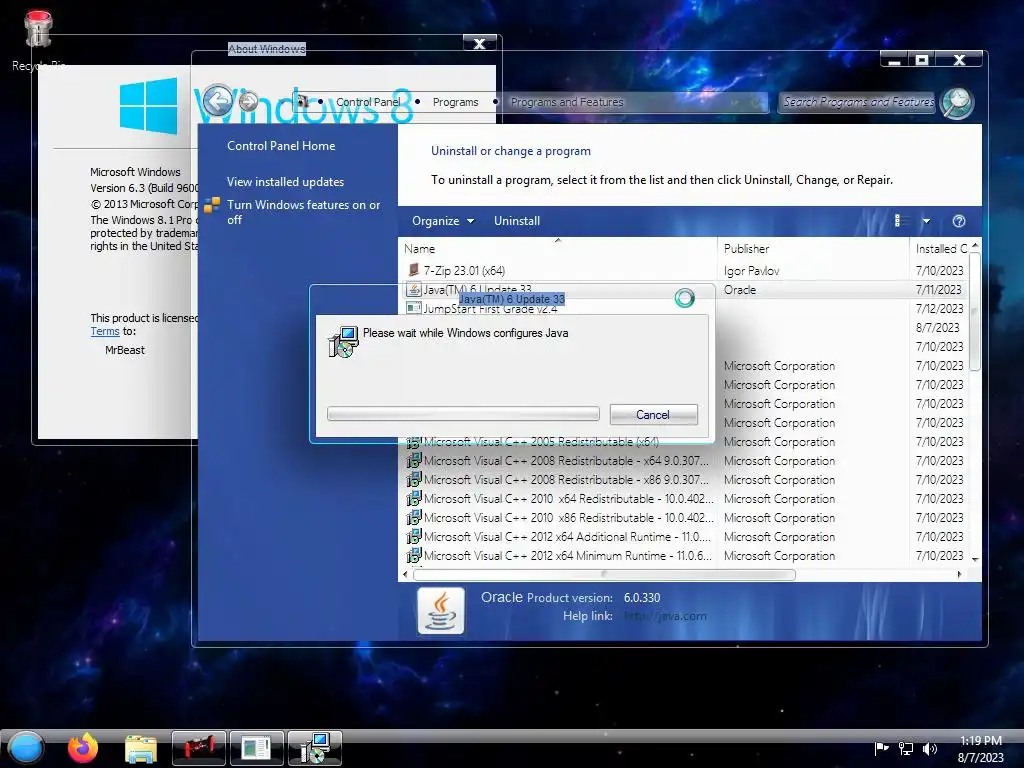The width and height of the screenshot is (1024, 768).
Task: Switch to Control Panel taskbar button
Action: tap(256, 748)
